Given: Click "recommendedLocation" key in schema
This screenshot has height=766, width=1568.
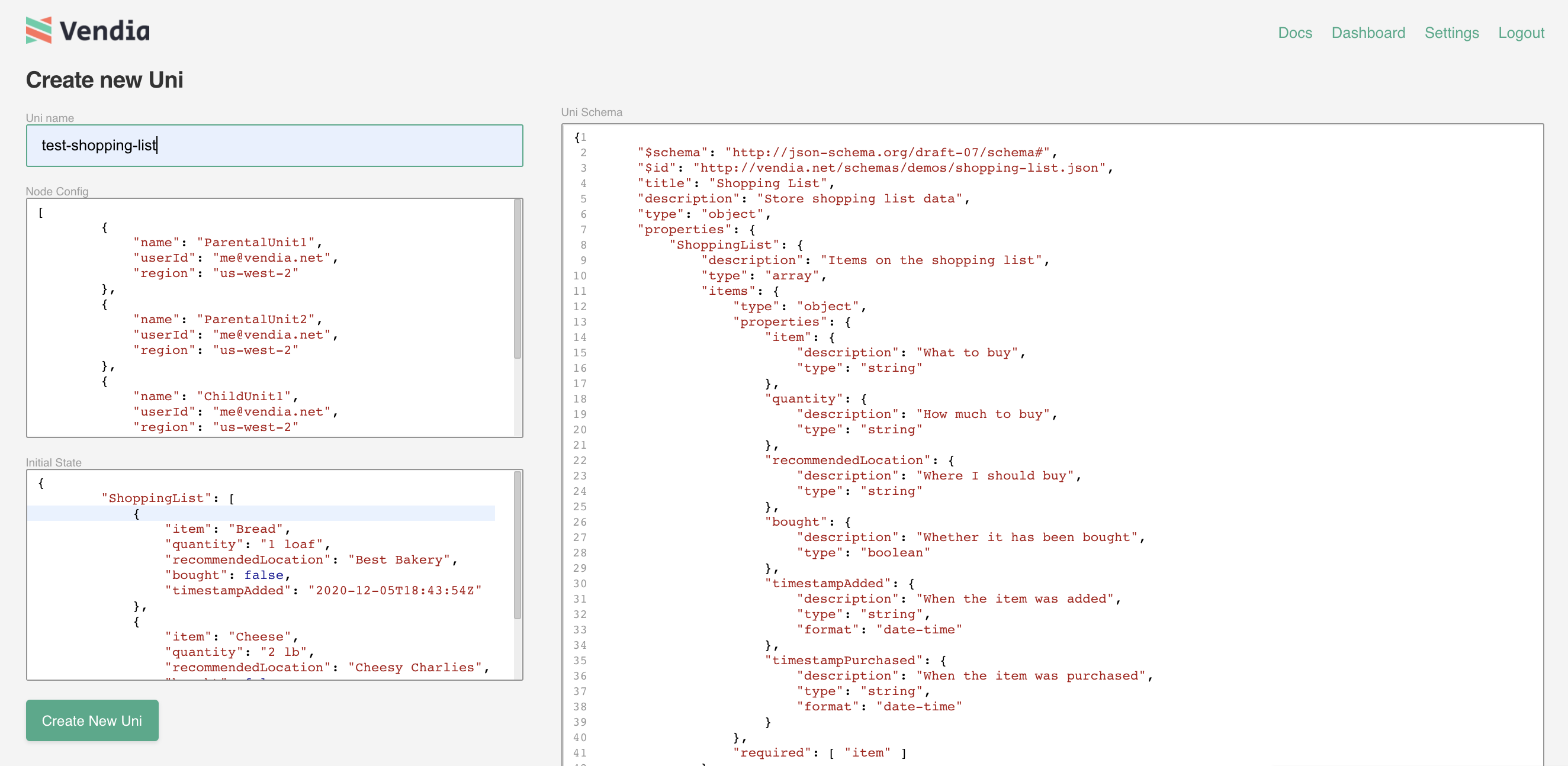Looking at the screenshot, I should click(847, 460).
